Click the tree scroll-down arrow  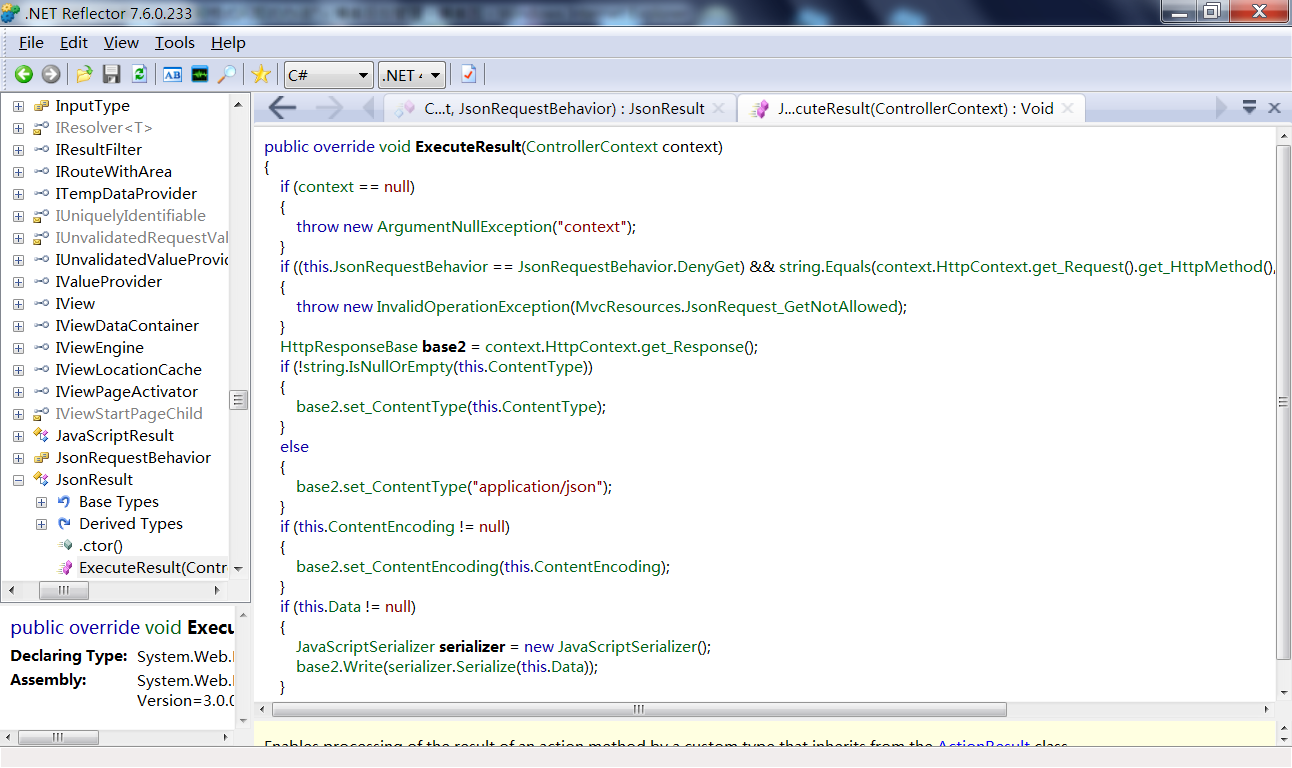(239, 569)
